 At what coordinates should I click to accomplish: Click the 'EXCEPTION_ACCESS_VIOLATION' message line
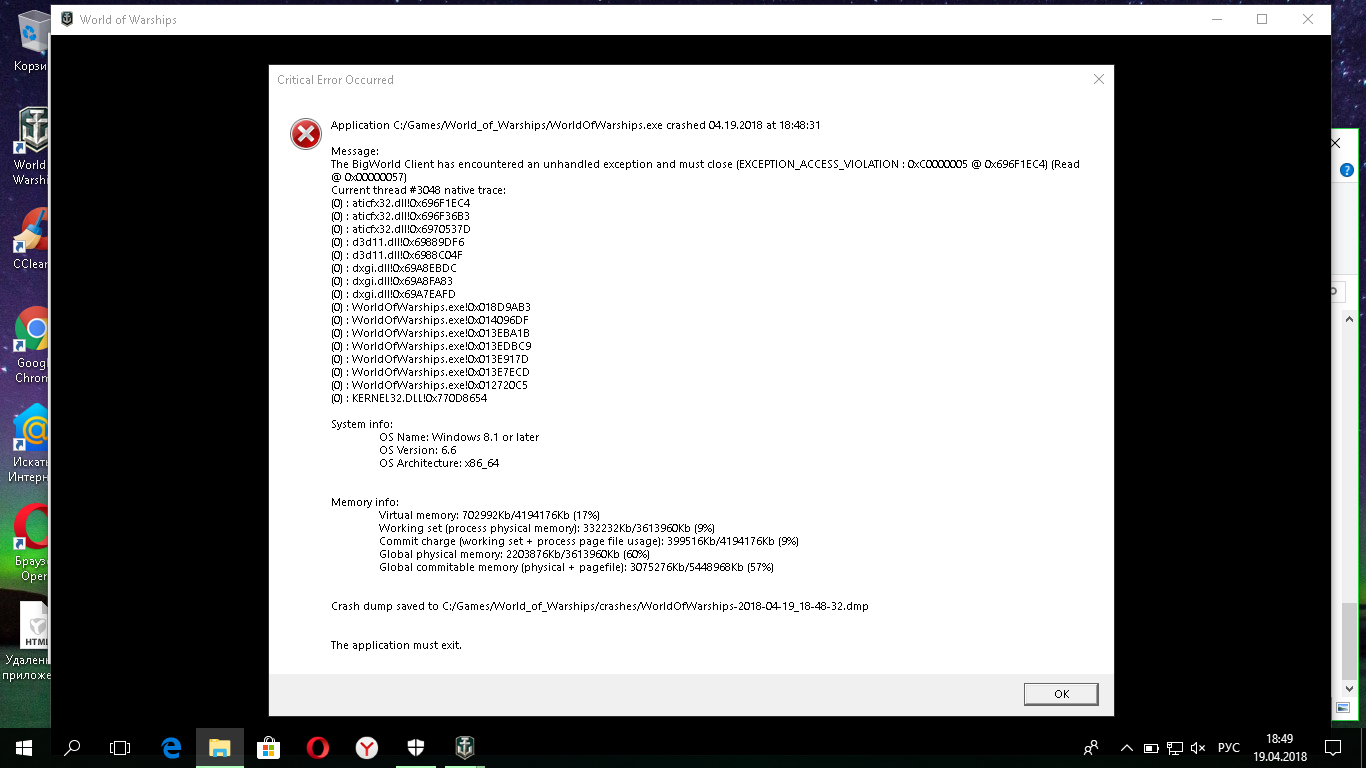[x=705, y=170]
